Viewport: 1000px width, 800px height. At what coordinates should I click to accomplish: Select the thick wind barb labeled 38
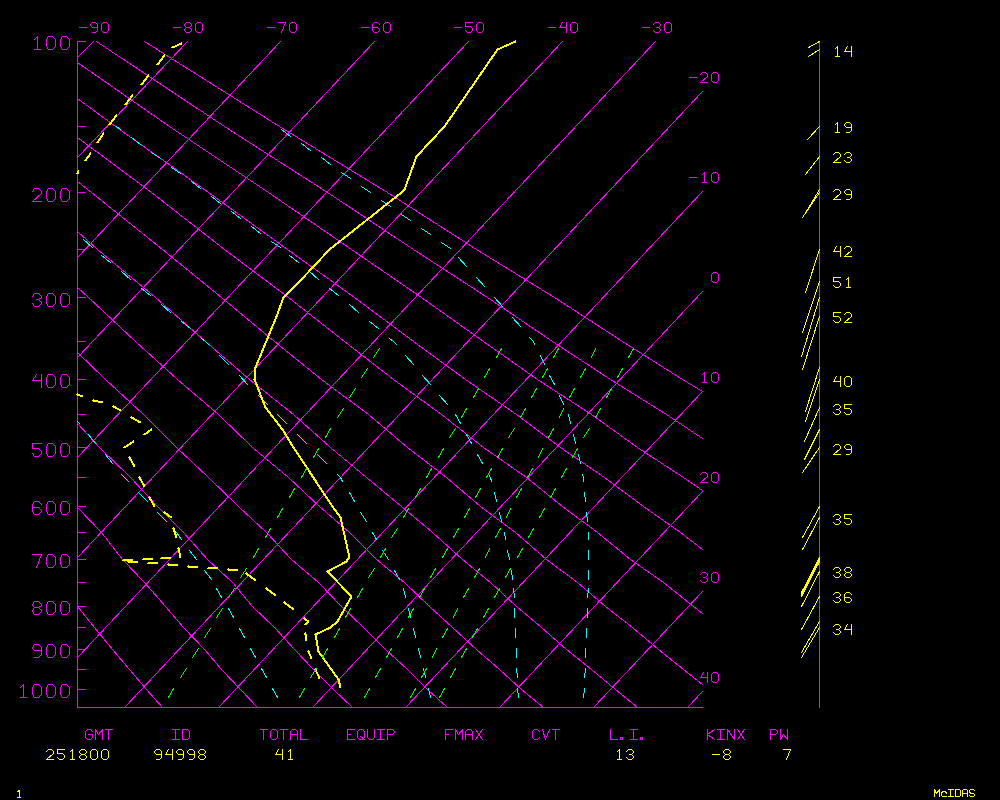(x=811, y=577)
